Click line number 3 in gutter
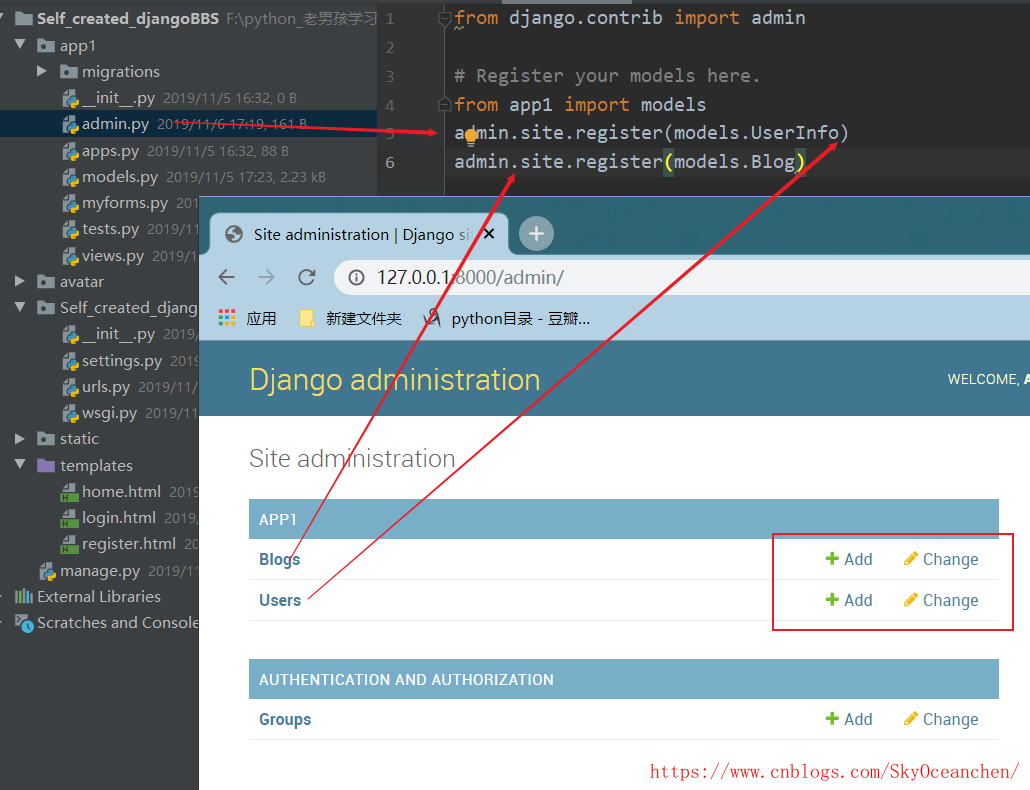This screenshot has width=1030, height=790. [x=390, y=76]
